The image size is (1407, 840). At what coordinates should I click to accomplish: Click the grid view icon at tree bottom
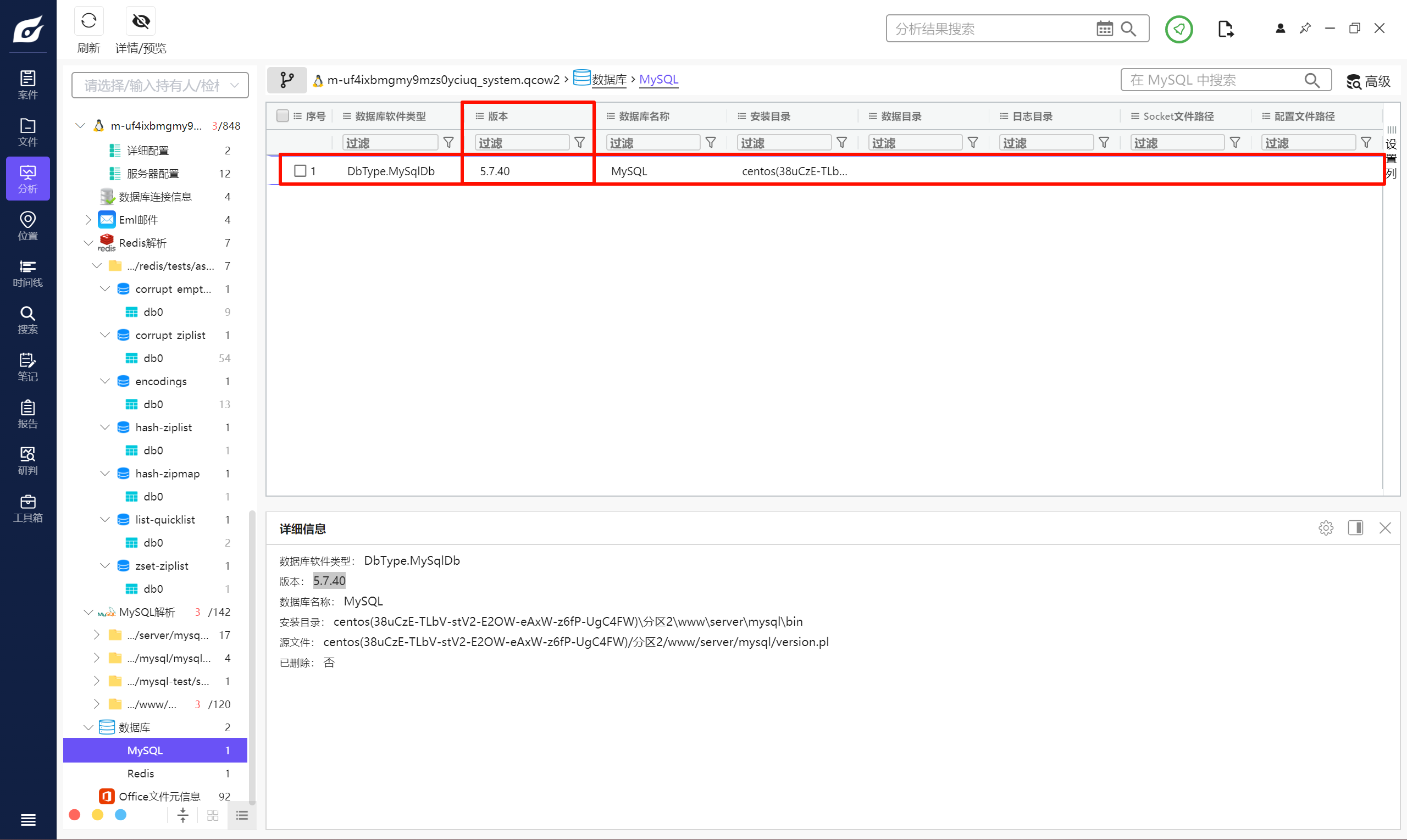213,815
